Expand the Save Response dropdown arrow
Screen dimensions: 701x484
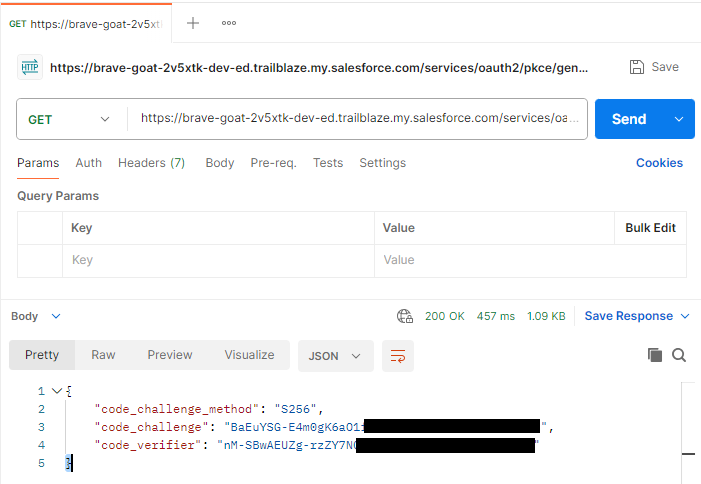(x=685, y=316)
